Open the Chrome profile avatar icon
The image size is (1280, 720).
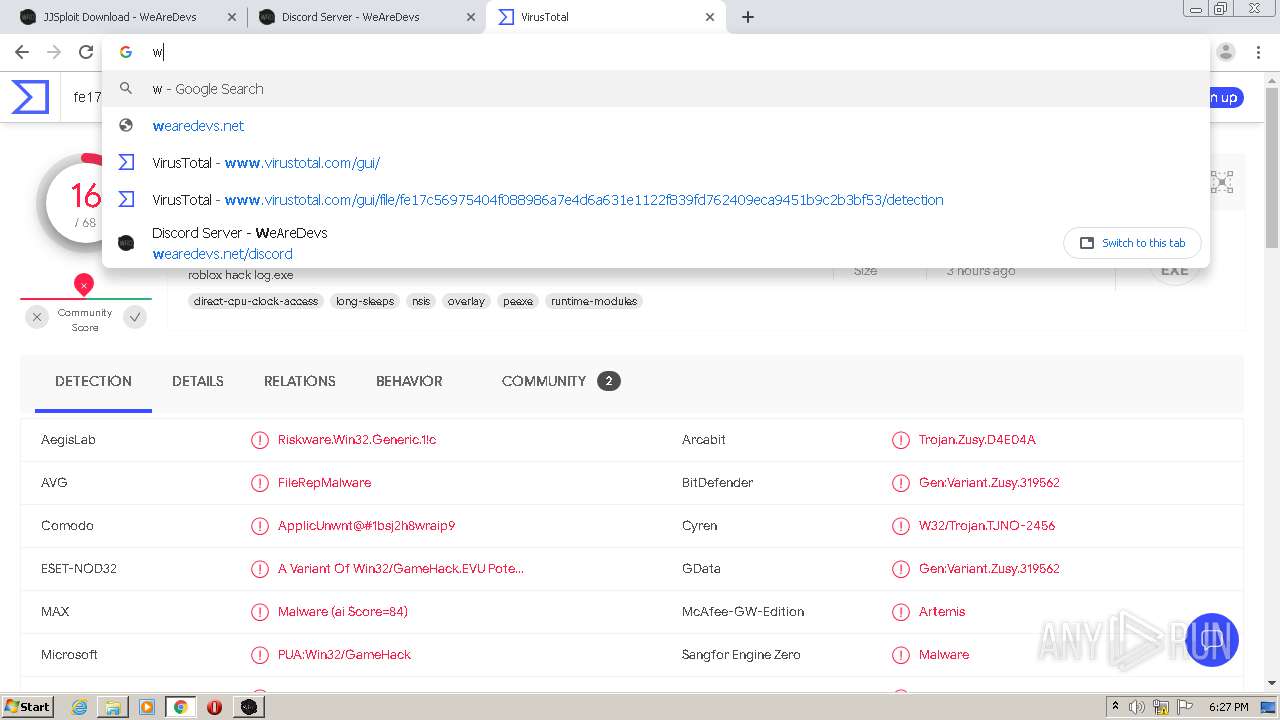tap(1226, 52)
